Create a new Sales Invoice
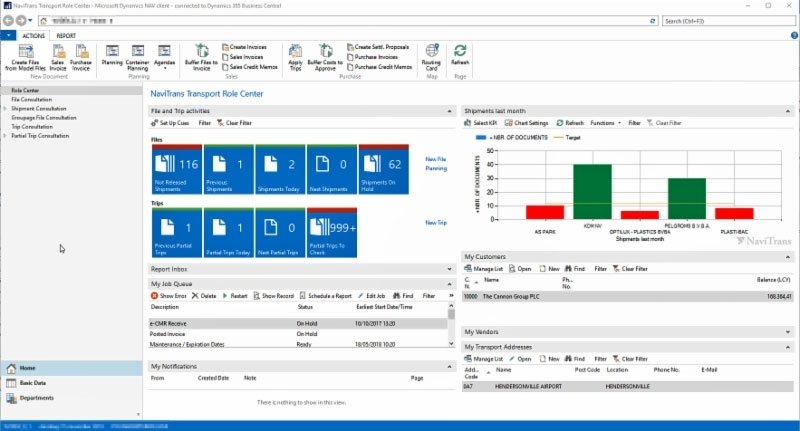The image size is (800, 431). tap(58, 57)
